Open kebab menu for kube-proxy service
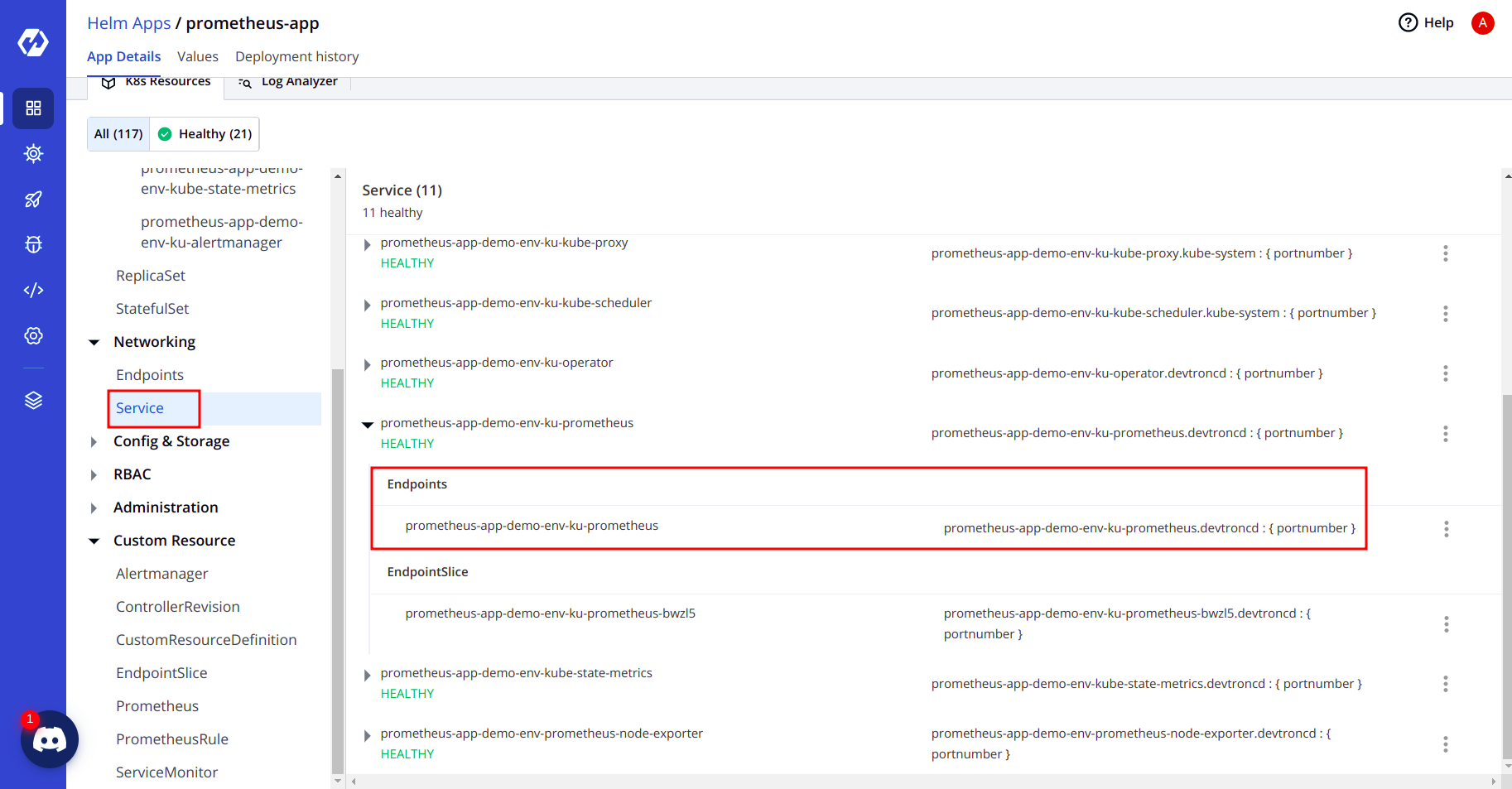This screenshot has height=789, width=1512. pyautogui.click(x=1446, y=253)
